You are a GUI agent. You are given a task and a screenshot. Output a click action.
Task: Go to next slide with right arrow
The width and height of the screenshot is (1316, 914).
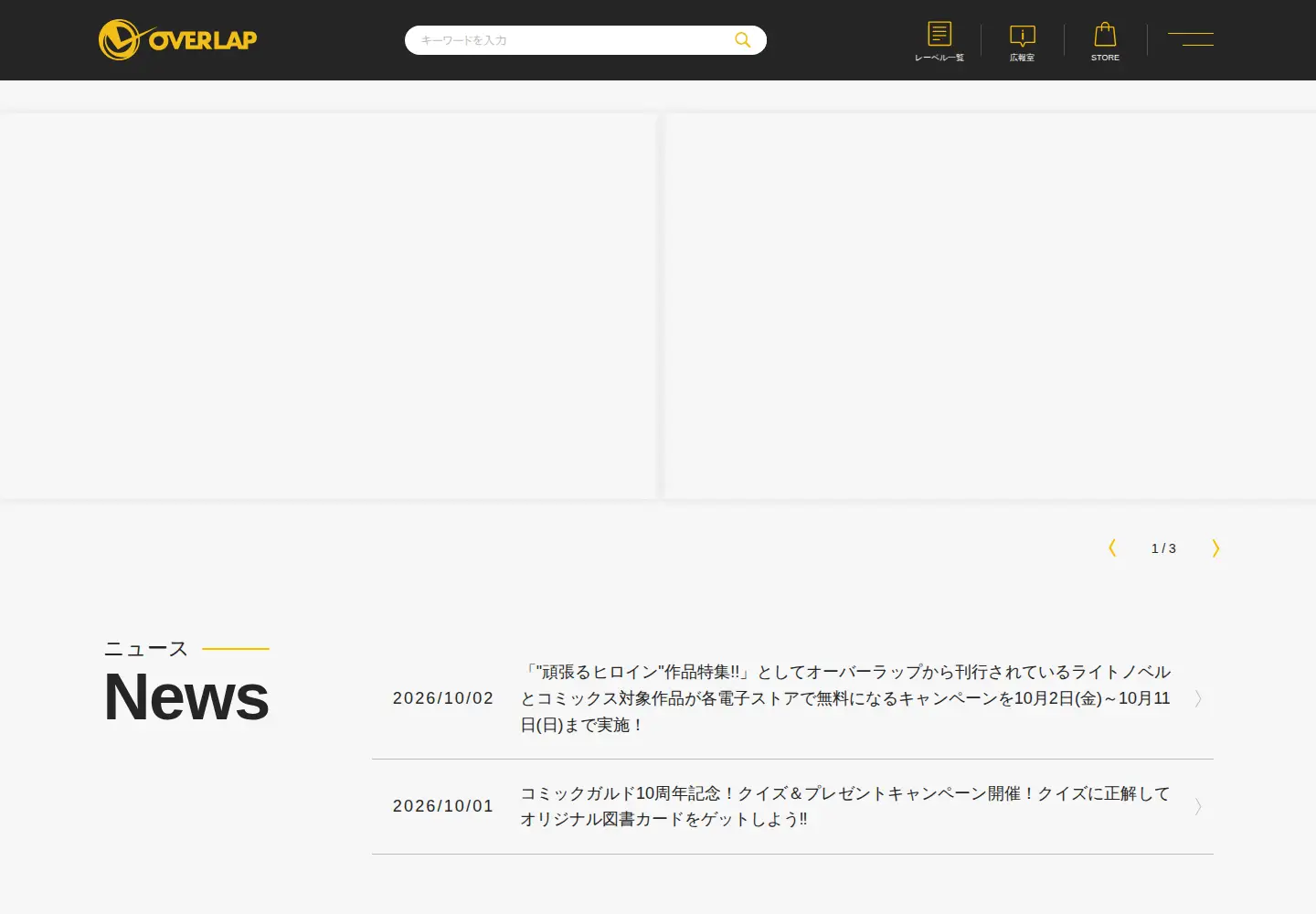(x=1215, y=547)
